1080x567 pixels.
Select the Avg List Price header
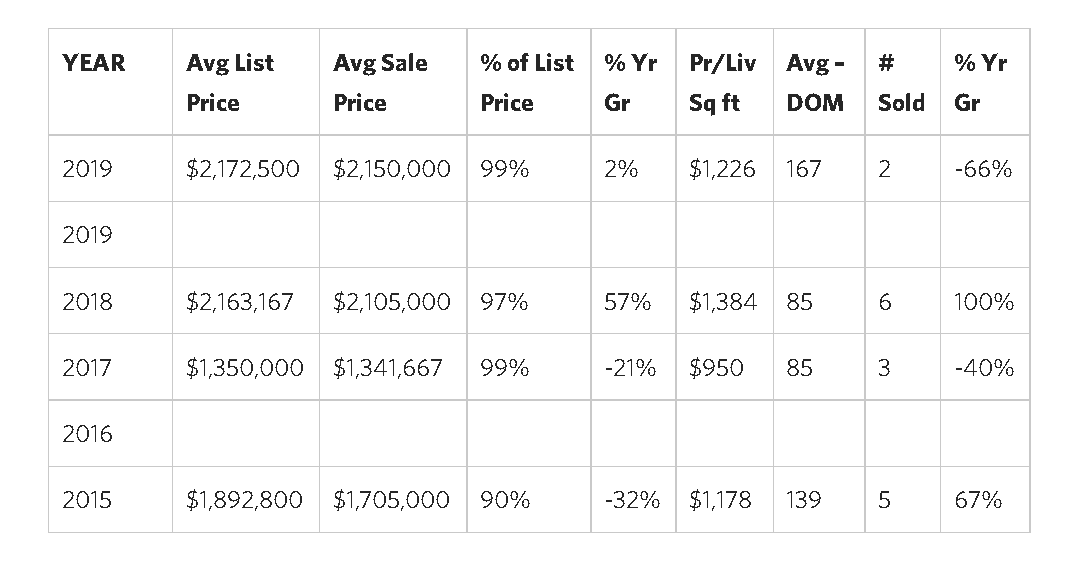tap(230, 82)
